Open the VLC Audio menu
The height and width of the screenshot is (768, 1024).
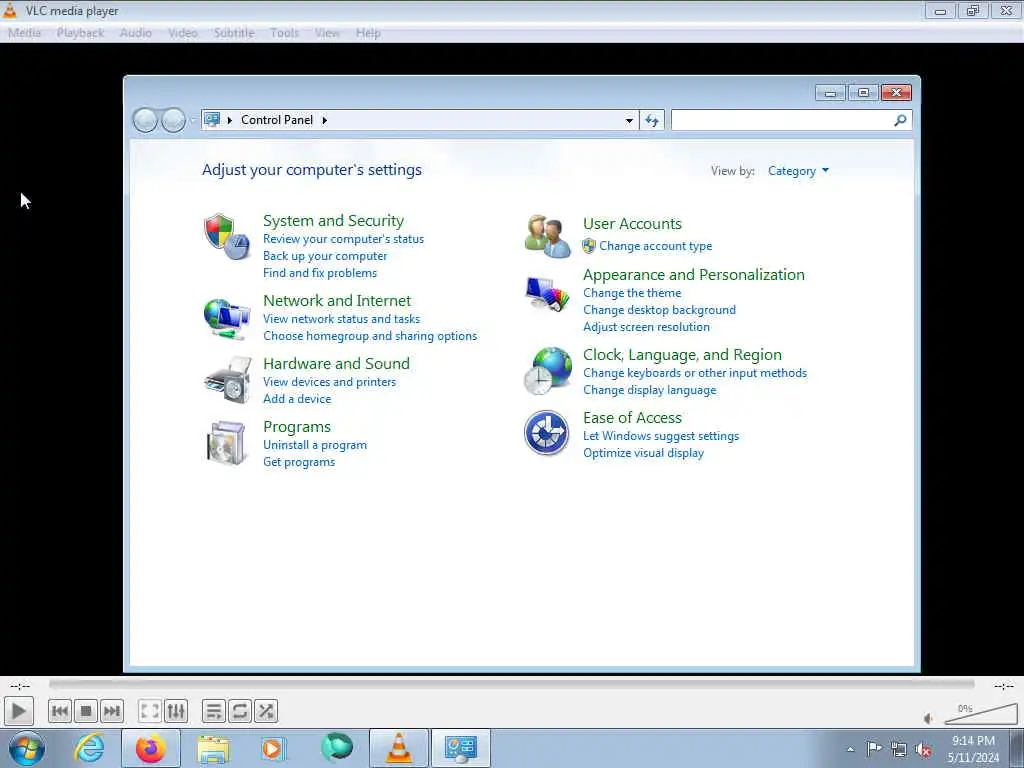[136, 33]
